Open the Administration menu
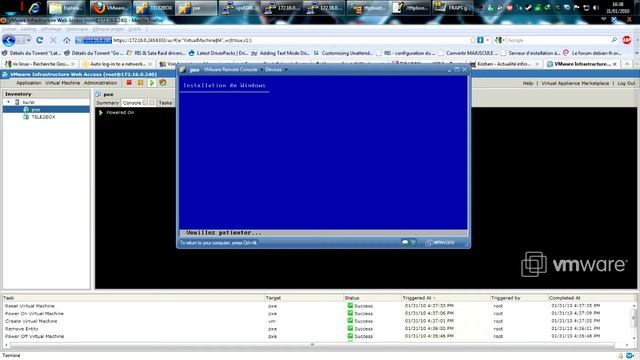This screenshot has width=640, height=360. coord(100,83)
